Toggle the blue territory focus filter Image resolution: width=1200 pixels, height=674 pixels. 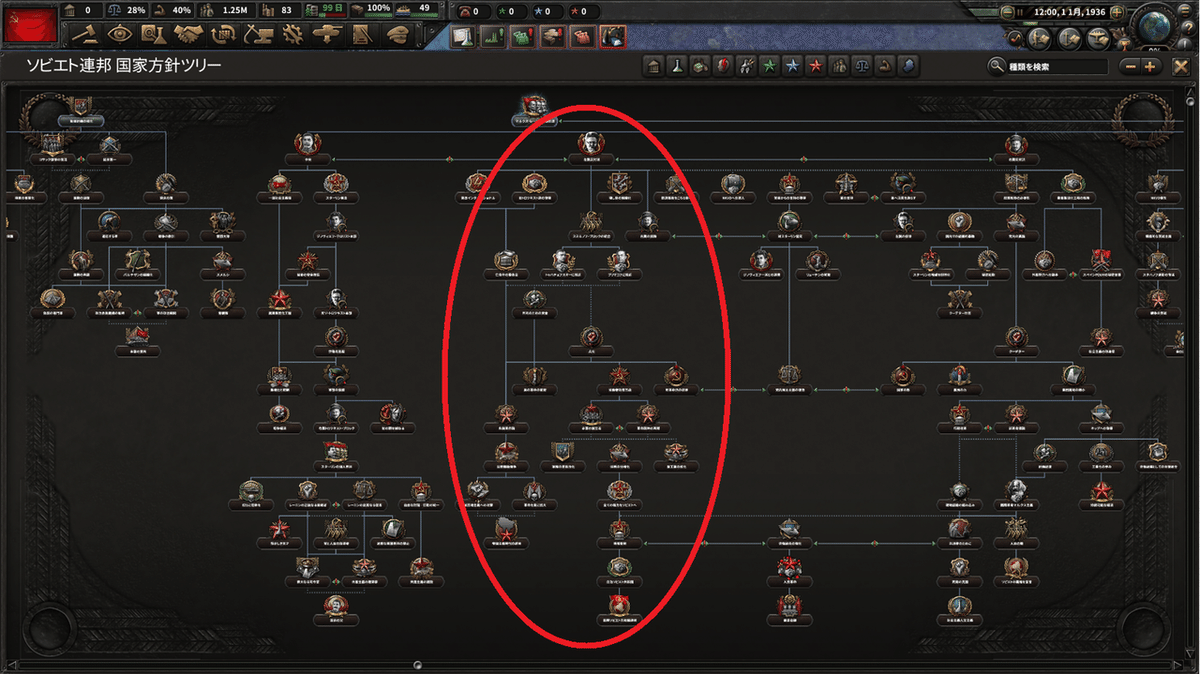[x=908, y=66]
